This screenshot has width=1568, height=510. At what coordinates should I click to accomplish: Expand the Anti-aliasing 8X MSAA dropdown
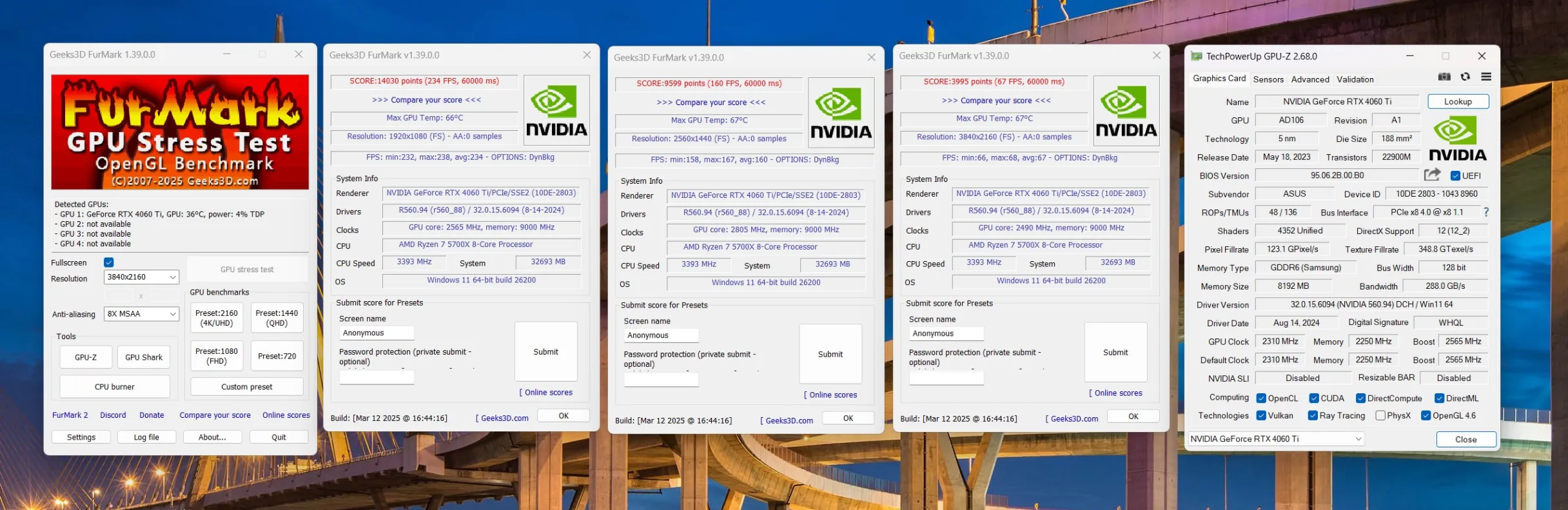(141, 314)
